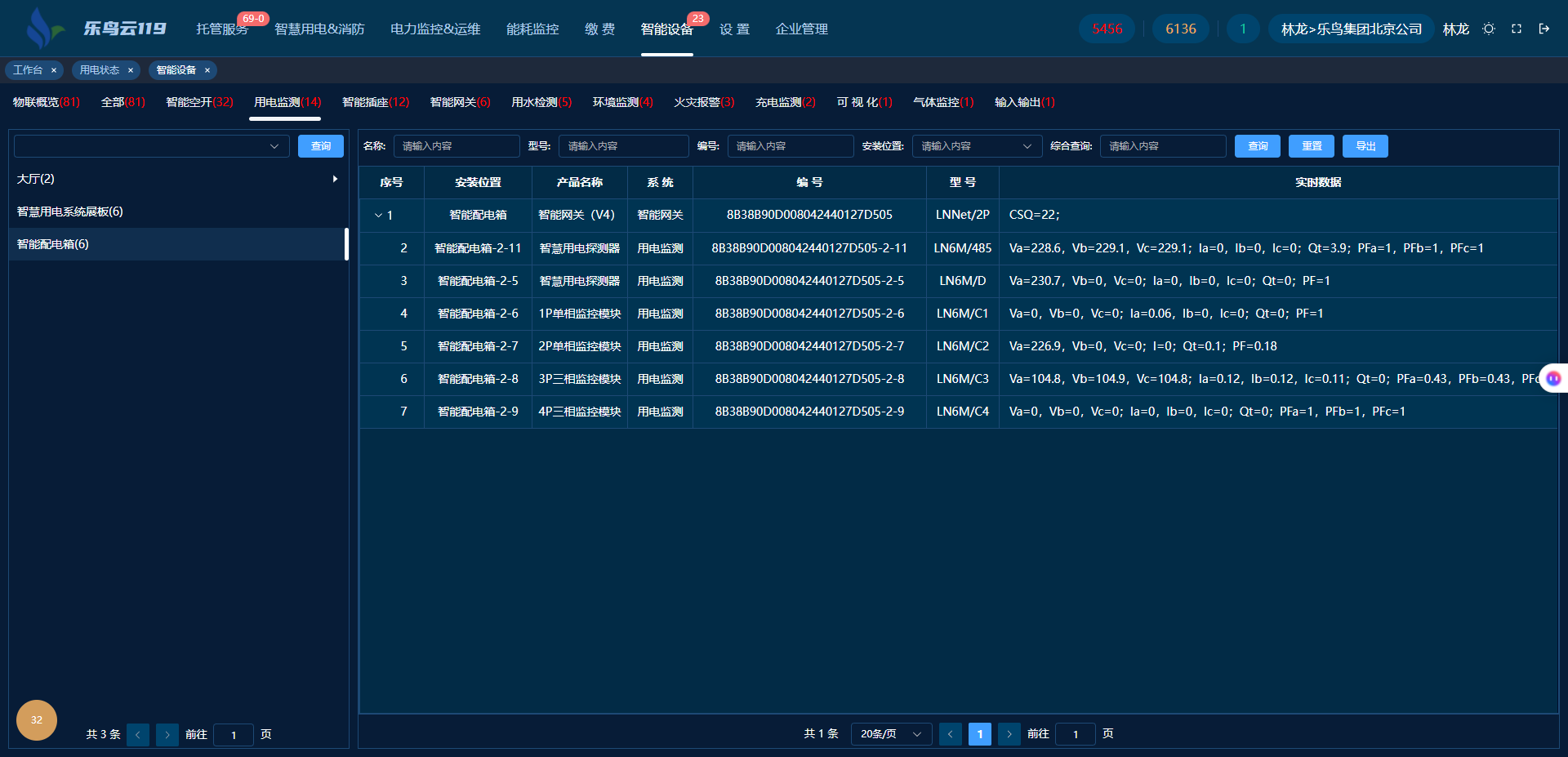Click code 8B38B90D008042440127D505-2-9
The image size is (1568, 757).
pos(809,412)
